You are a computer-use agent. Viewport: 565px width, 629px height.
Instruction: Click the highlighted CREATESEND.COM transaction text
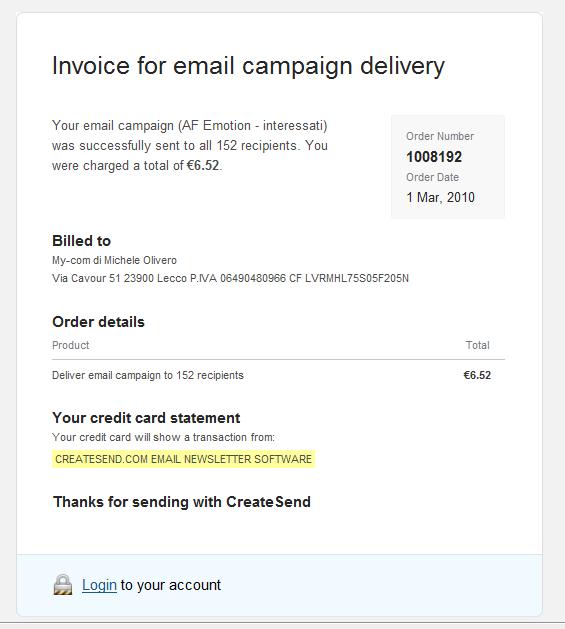183,459
